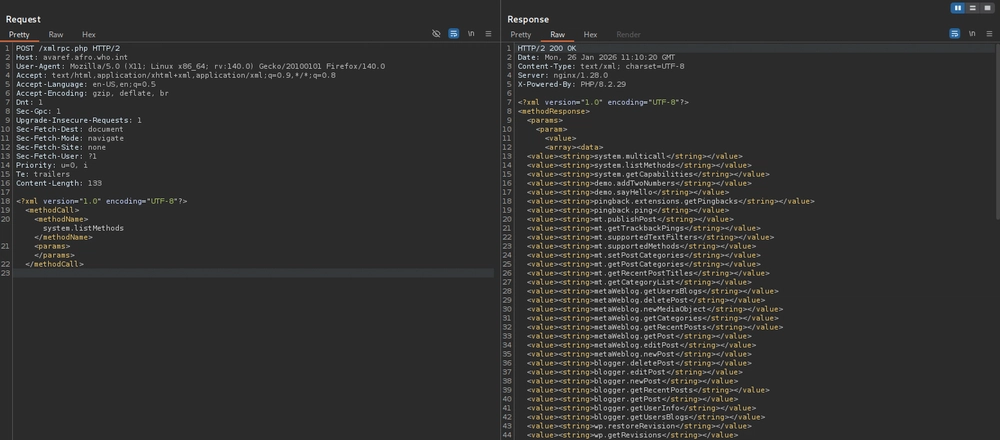This screenshot has width=1000, height=440.
Task: Click the <methodResponse> tag in response
Action: (554, 111)
